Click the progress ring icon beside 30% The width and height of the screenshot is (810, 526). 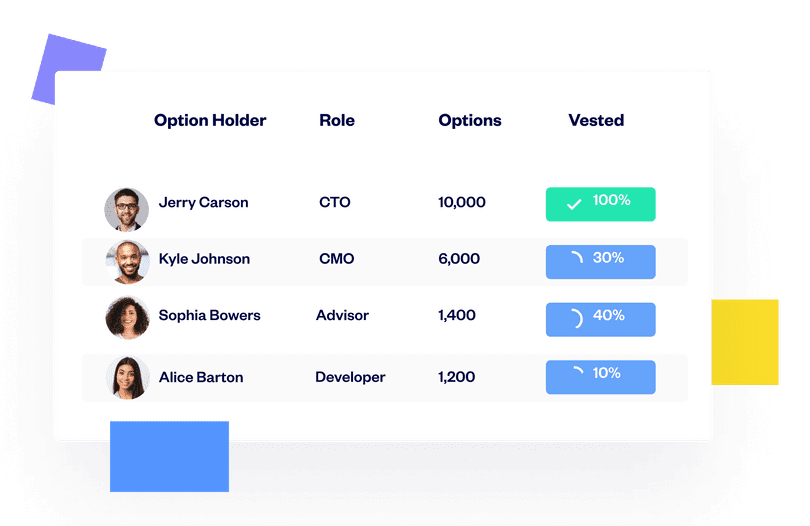[x=576, y=259]
